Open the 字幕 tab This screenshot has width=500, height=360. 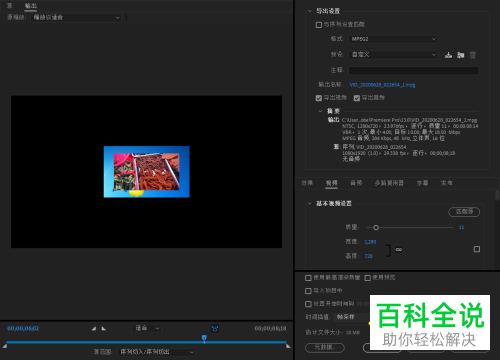click(x=422, y=183)
